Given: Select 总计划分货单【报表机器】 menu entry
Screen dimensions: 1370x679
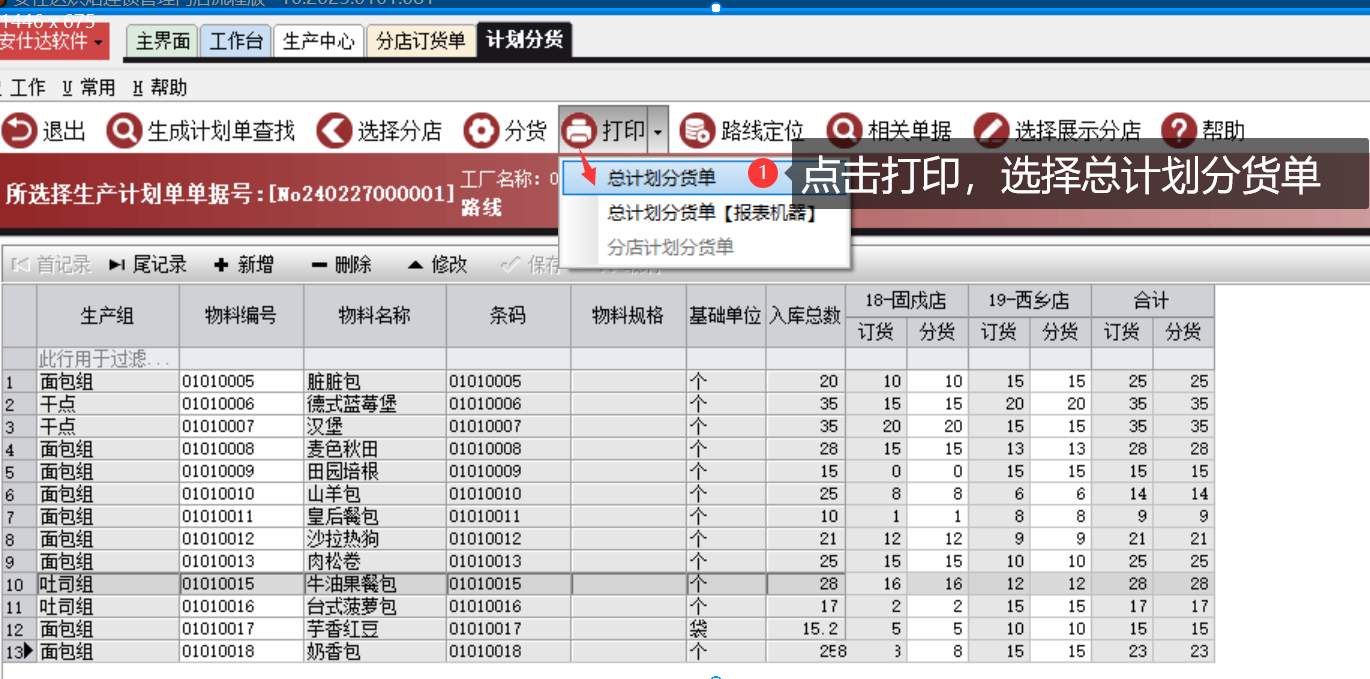Looking at the screenshot, I should click(712, 213).
